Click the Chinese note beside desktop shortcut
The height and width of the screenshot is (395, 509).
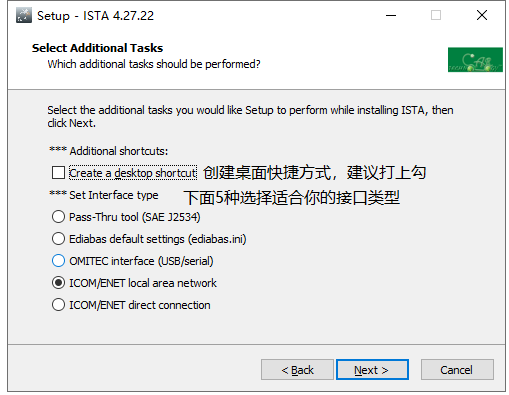coord(314,173)
